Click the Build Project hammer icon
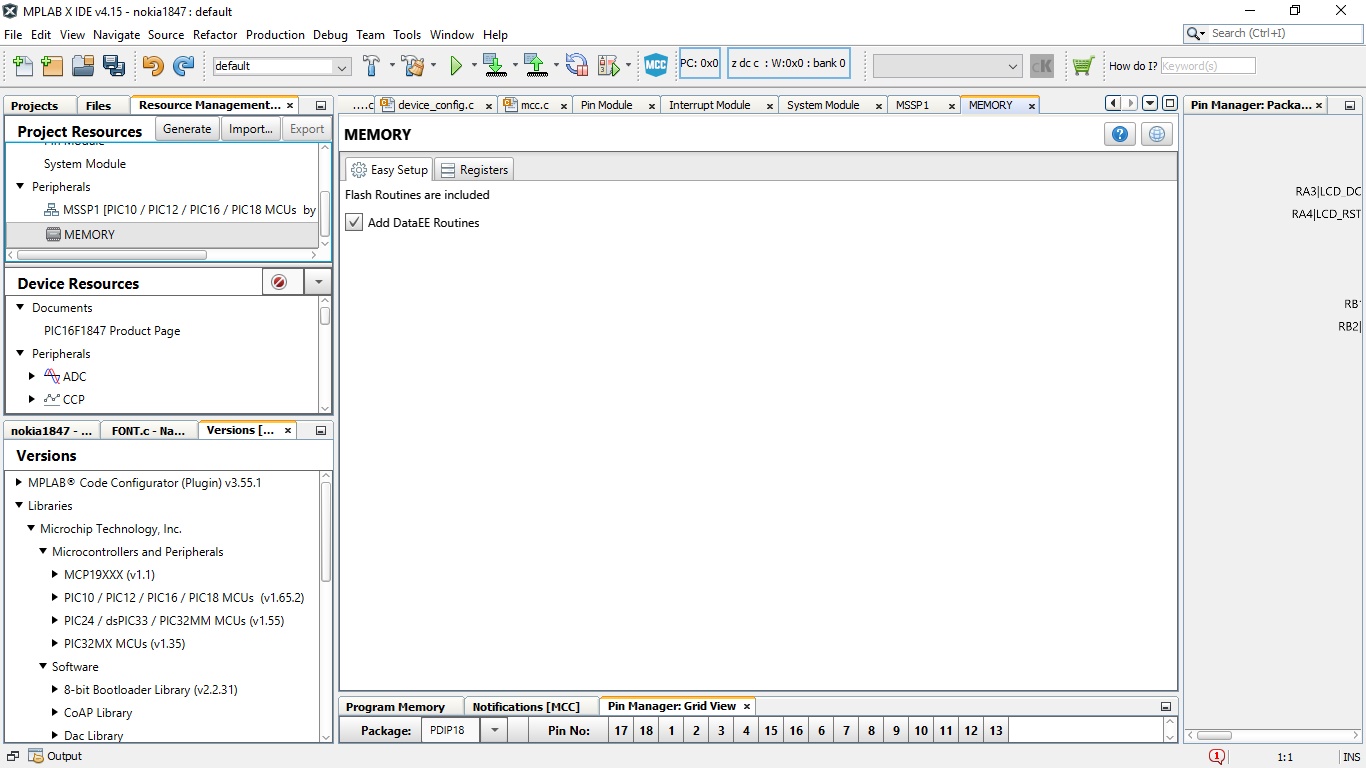This screenshot has height=768, width=1366. (371, 66)
